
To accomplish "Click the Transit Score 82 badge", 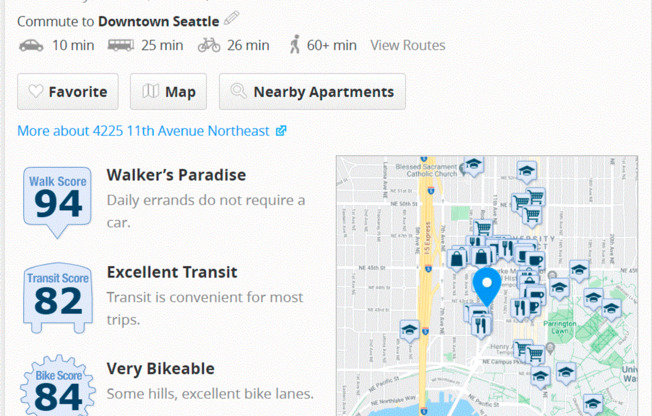I will coord(58,297).
